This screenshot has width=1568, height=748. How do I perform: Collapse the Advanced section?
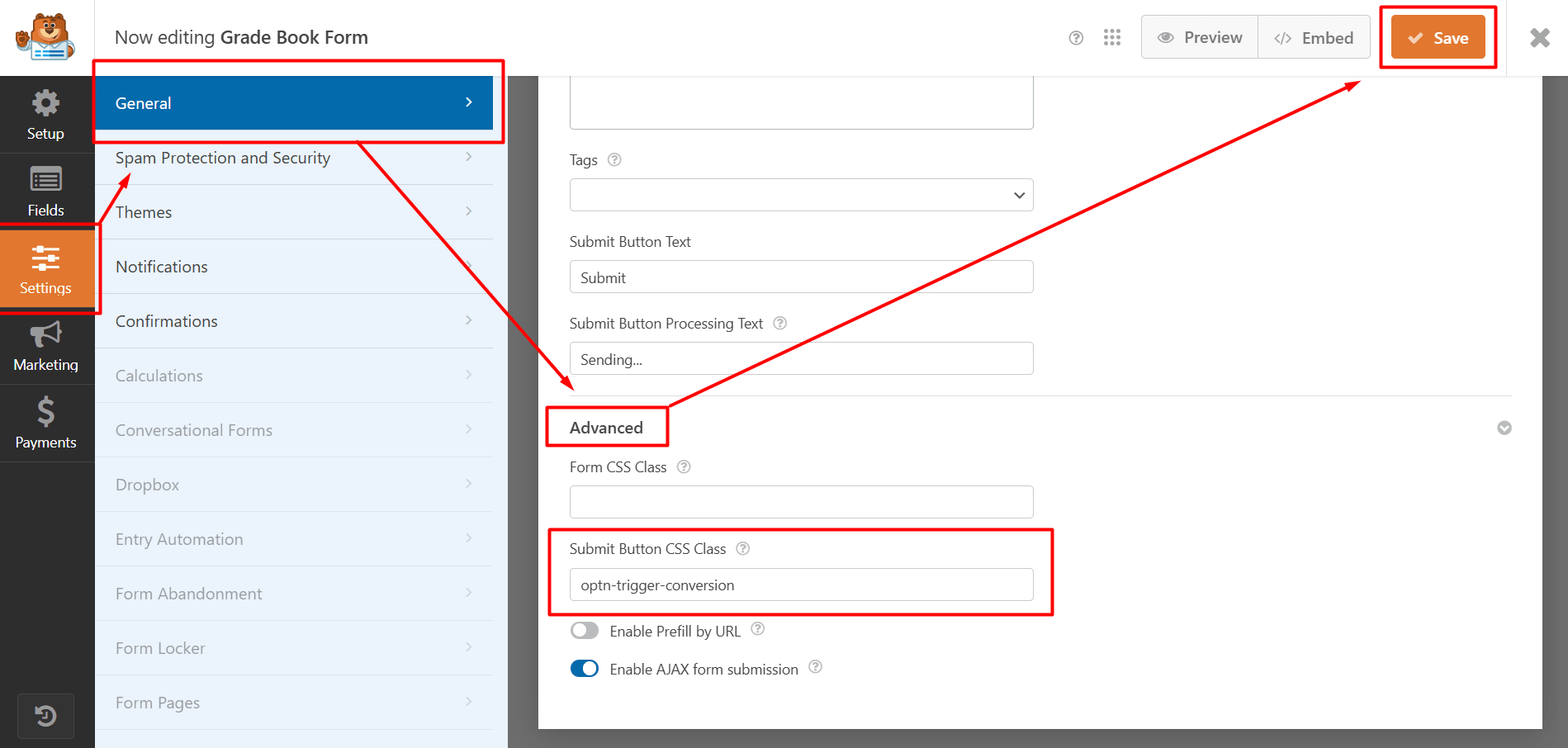1504,428
